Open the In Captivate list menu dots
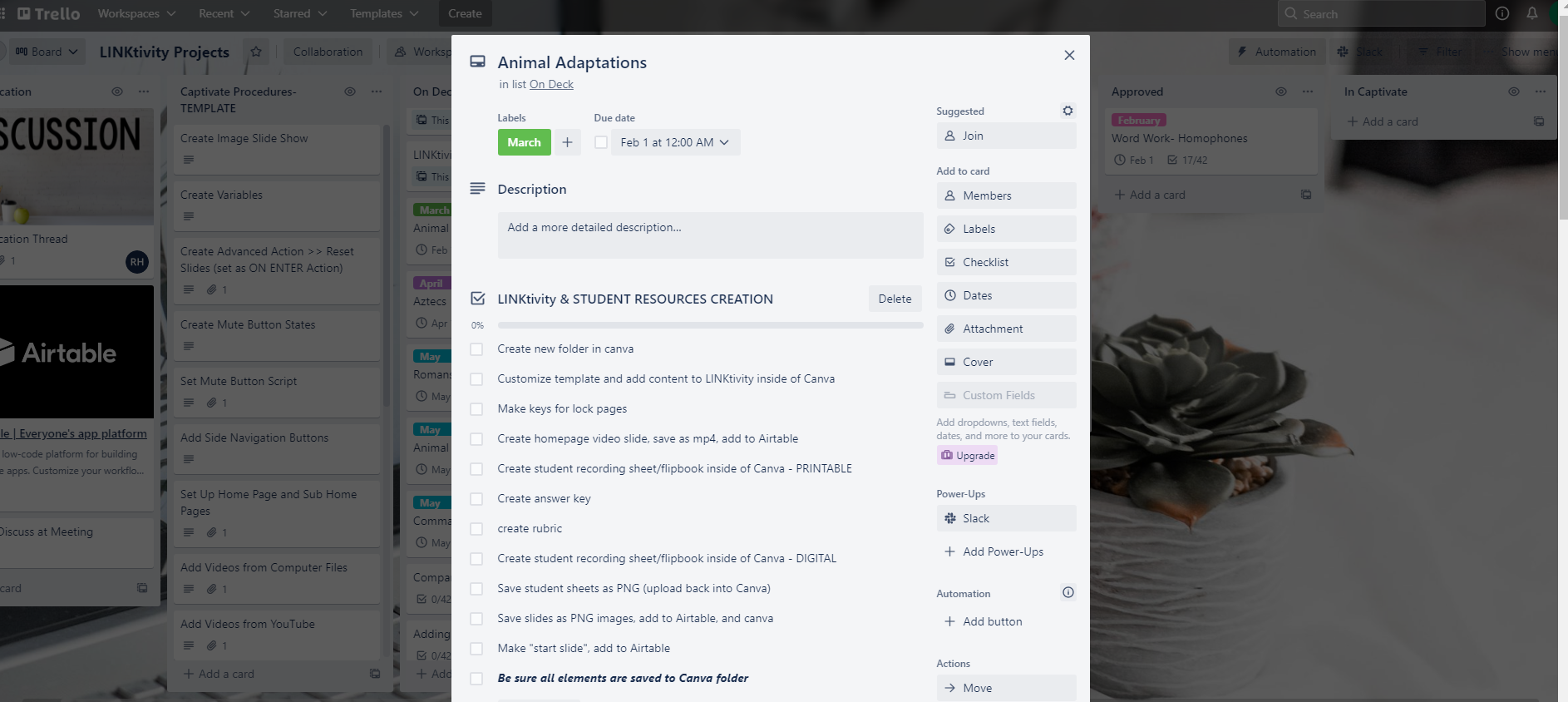 tap(1541, 91)
